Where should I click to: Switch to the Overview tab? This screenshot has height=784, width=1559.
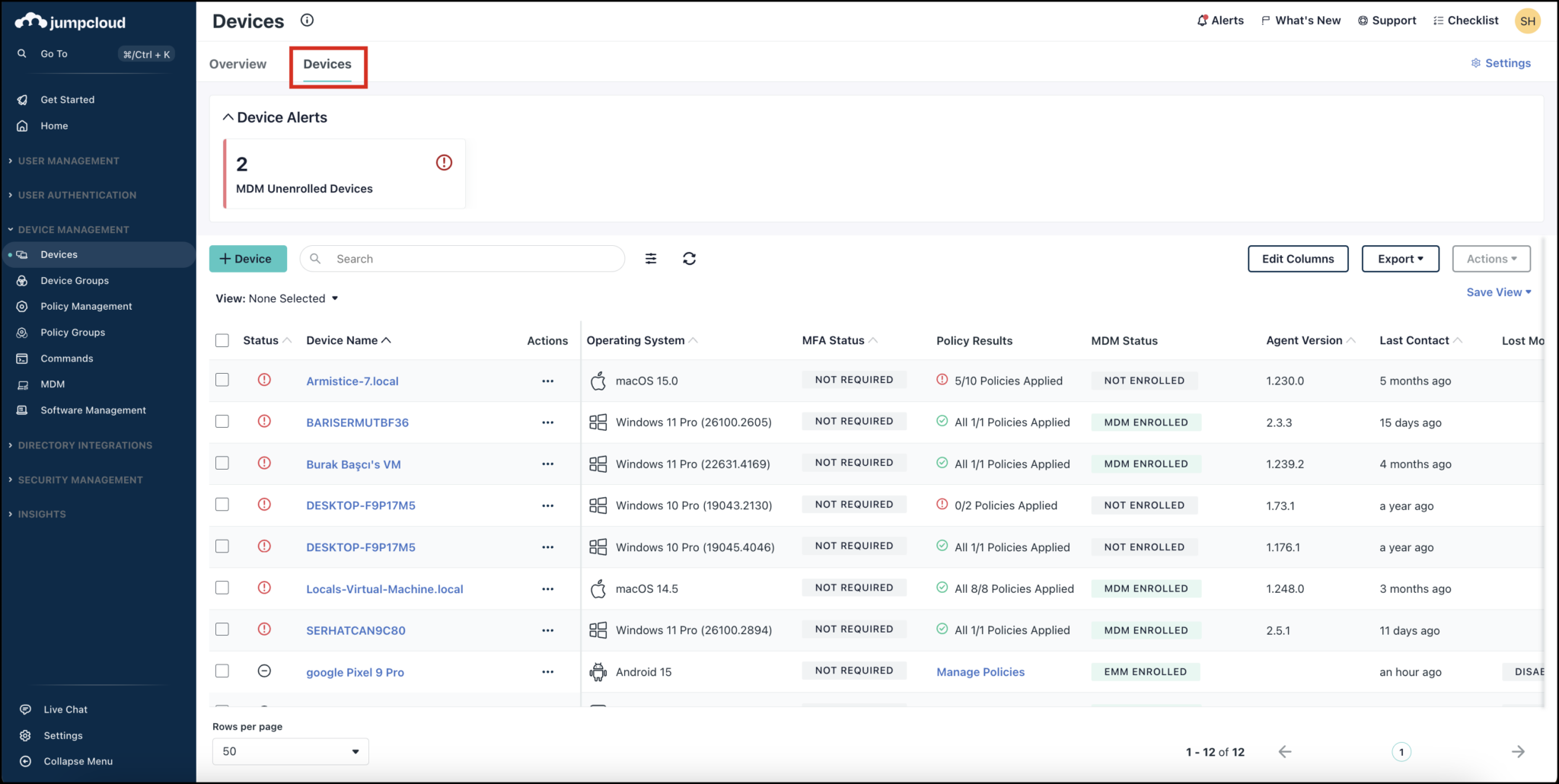pyautogui.click(x=238, y=64)
